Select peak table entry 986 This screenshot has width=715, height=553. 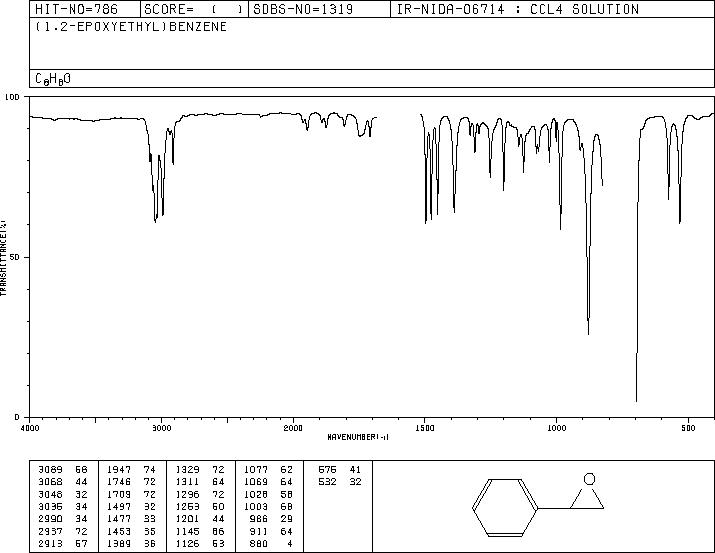(259, 519)
